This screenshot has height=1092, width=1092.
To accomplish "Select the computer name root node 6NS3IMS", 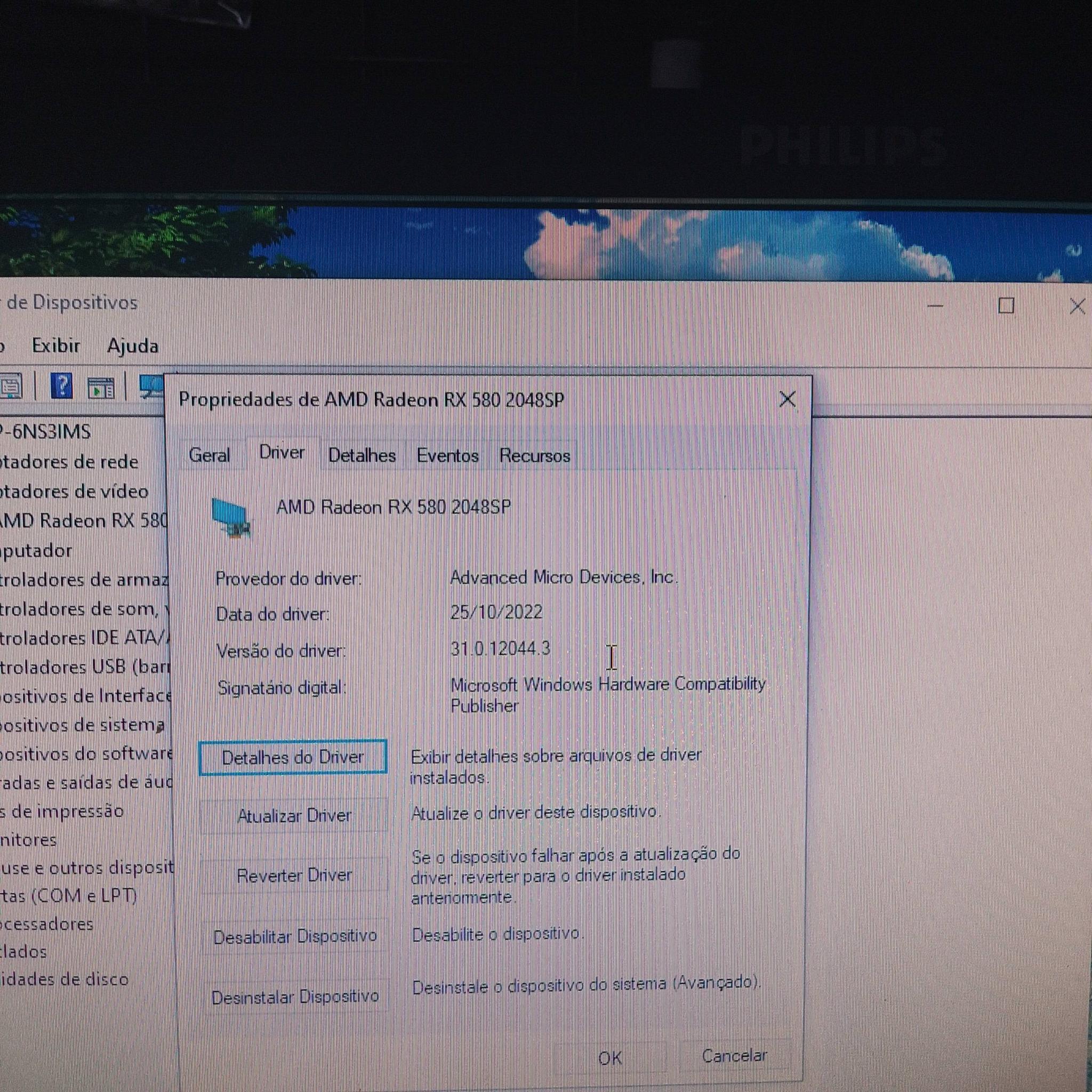I will tap(46, 432).
